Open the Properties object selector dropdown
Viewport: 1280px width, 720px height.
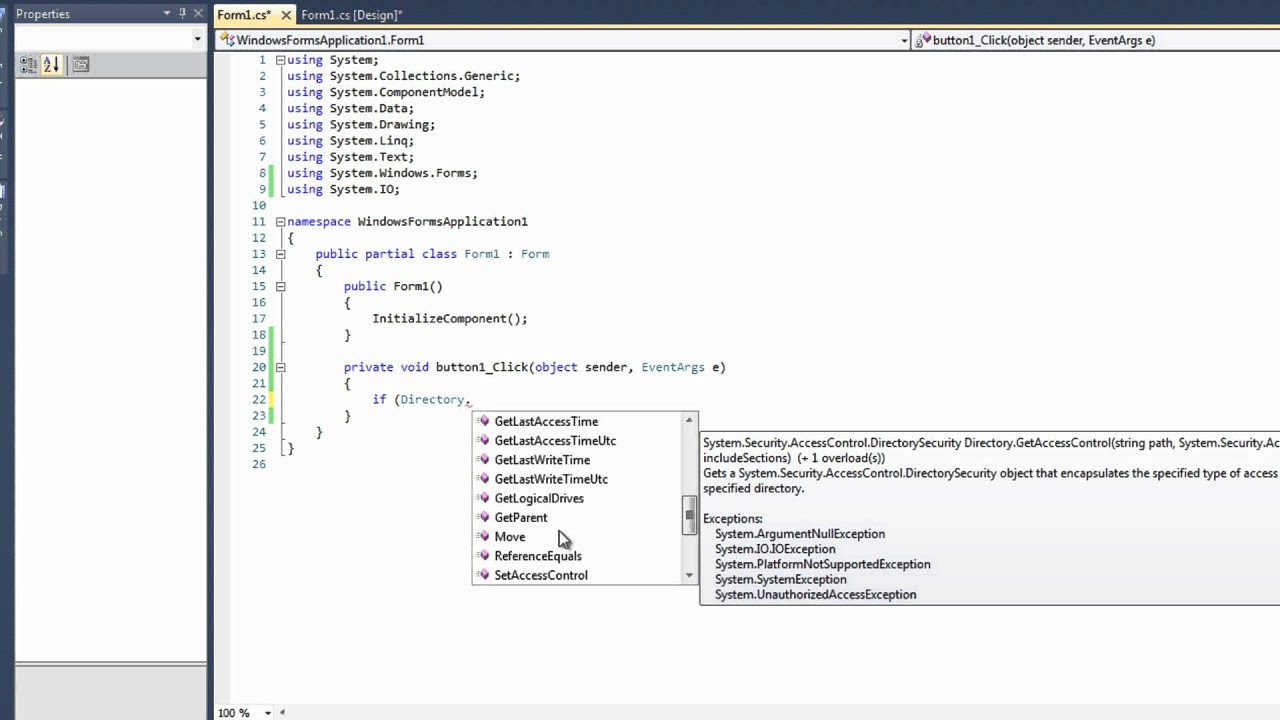[x=197, y=39]
